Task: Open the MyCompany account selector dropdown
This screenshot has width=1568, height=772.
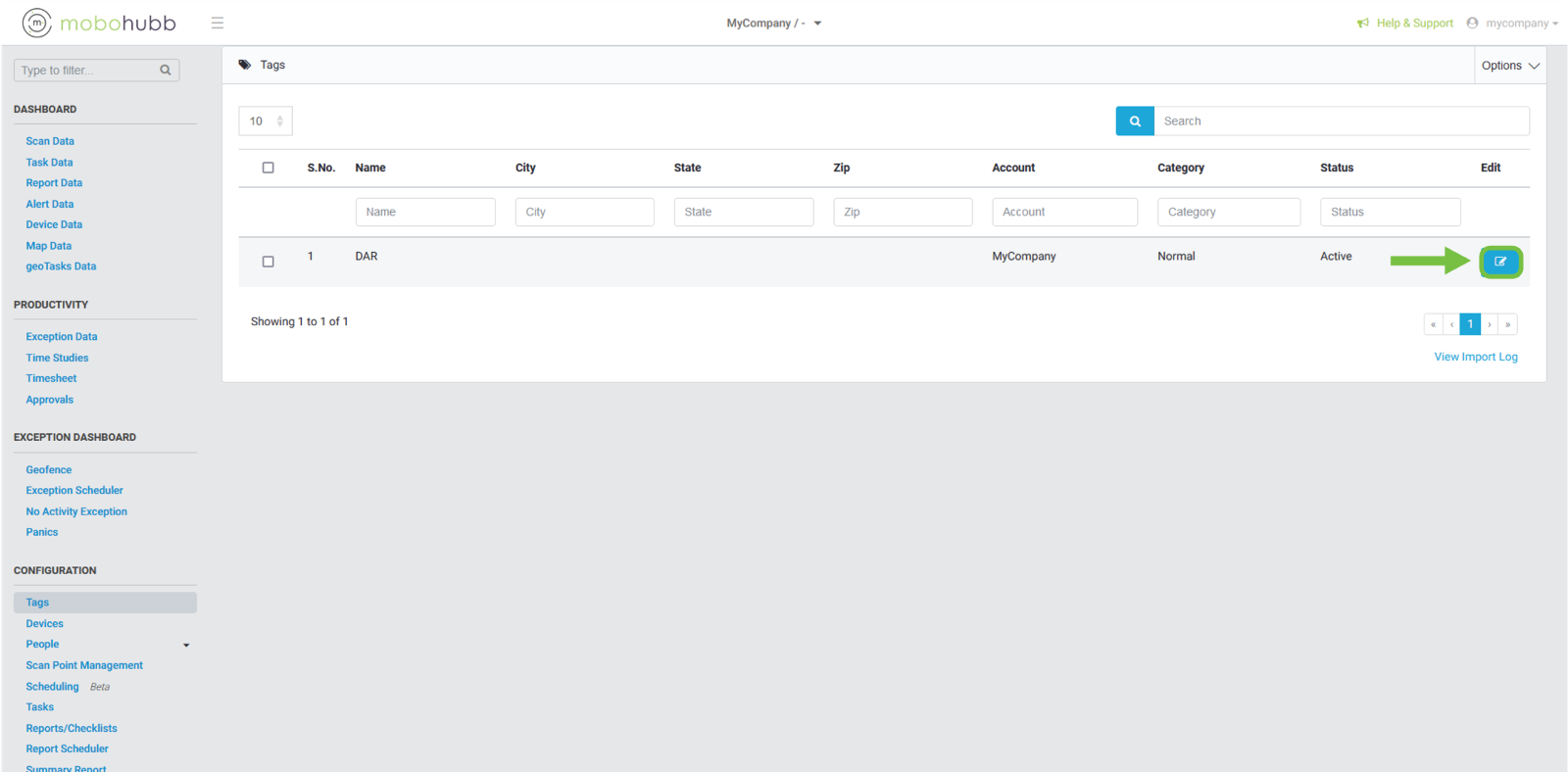Action: (773, 23)
